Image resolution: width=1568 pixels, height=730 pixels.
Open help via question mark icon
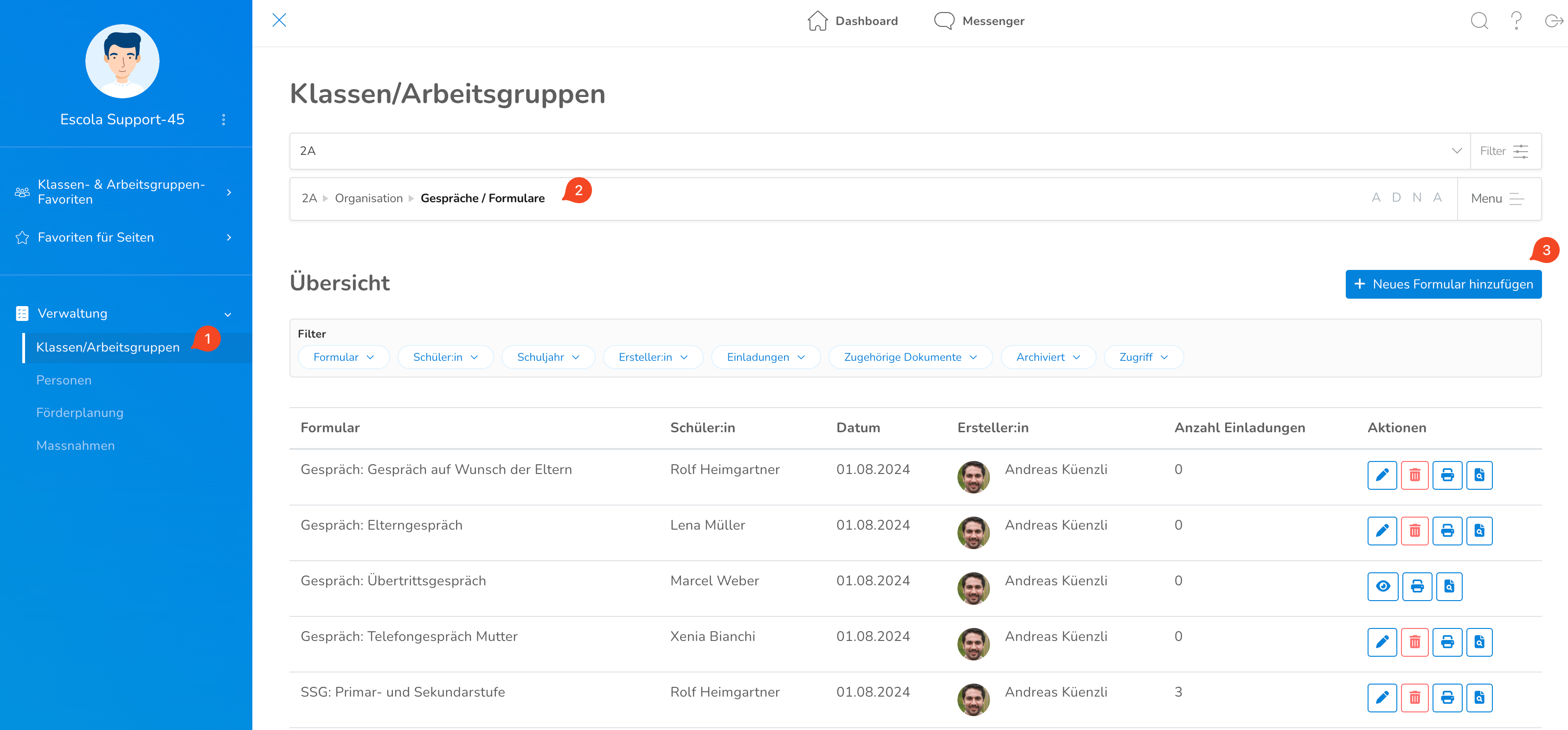click(x=1516, y=21)
